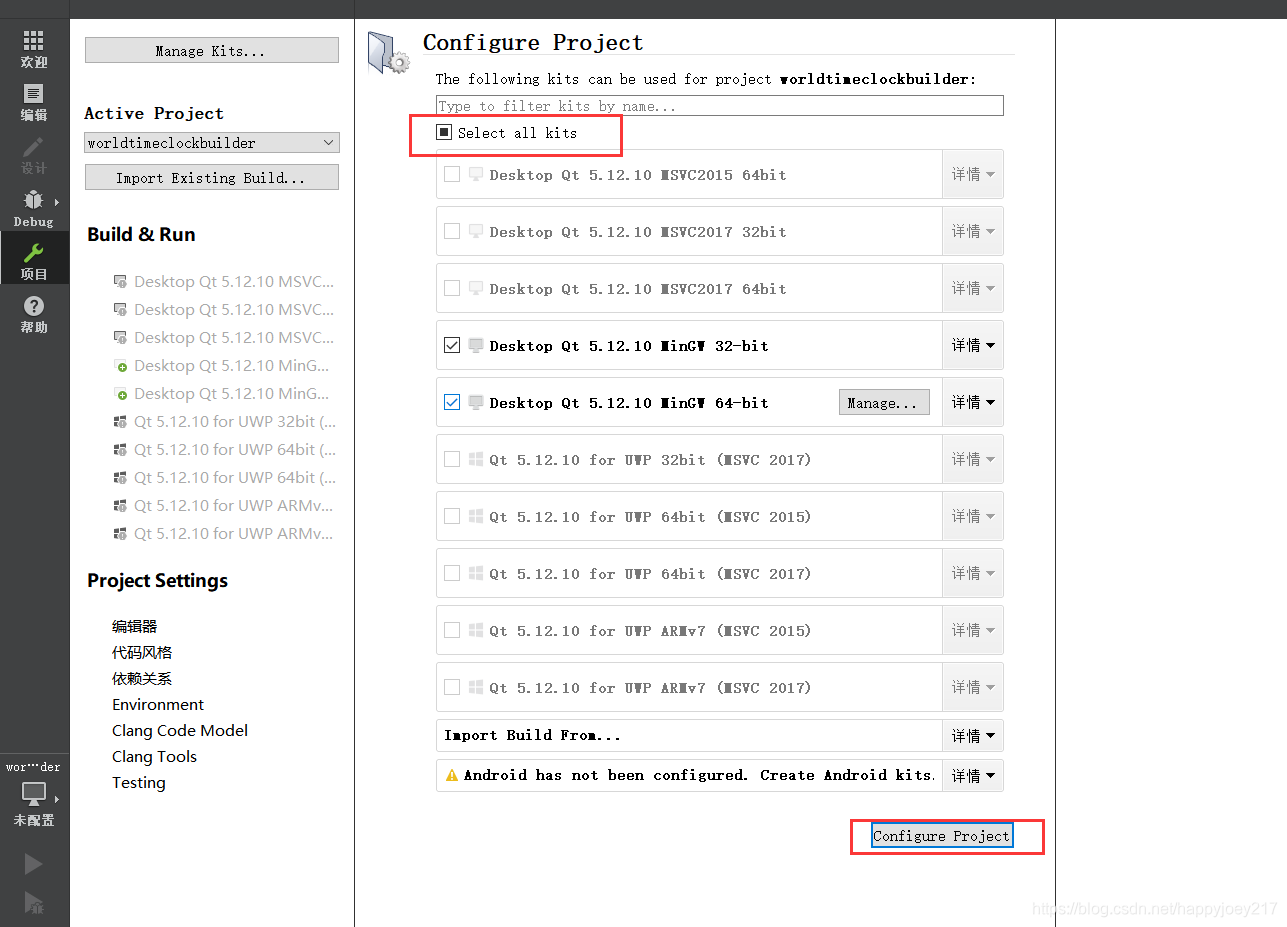The width and height of the screenshot is (1287, 927).
Task: Expand 详情 for UWP ARMv7 (MSVC 2015) kit
Action: pos(973,630)
